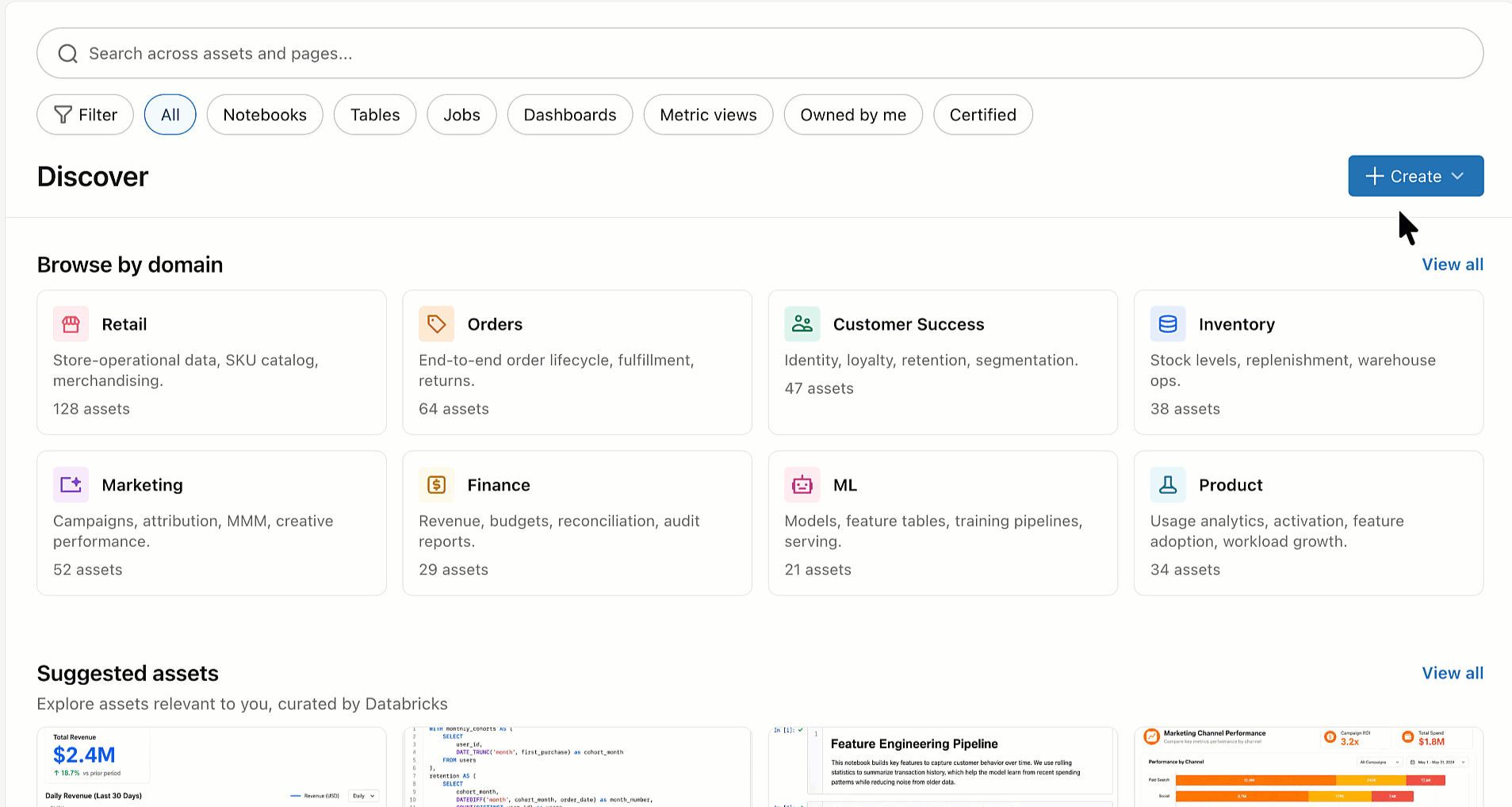1512x807 pixels.
Task: Open the Finance domain title
Action: pyautogui.click(x=499, y=485)
